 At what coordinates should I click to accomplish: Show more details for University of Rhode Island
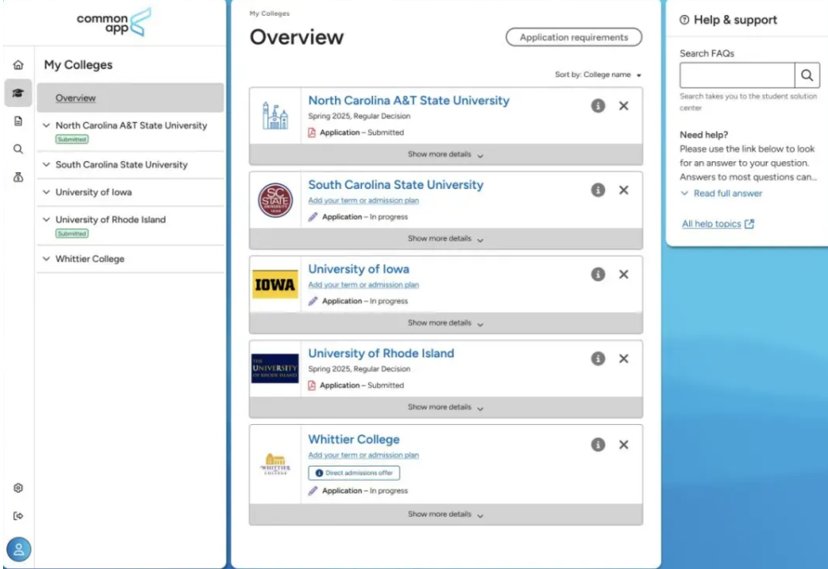click(446, 407)
